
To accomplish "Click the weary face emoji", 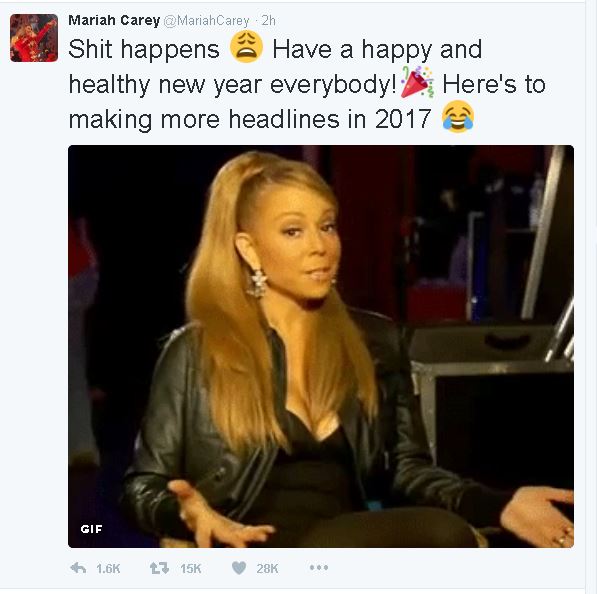I will pyautogui.click(x=246, y=47).
